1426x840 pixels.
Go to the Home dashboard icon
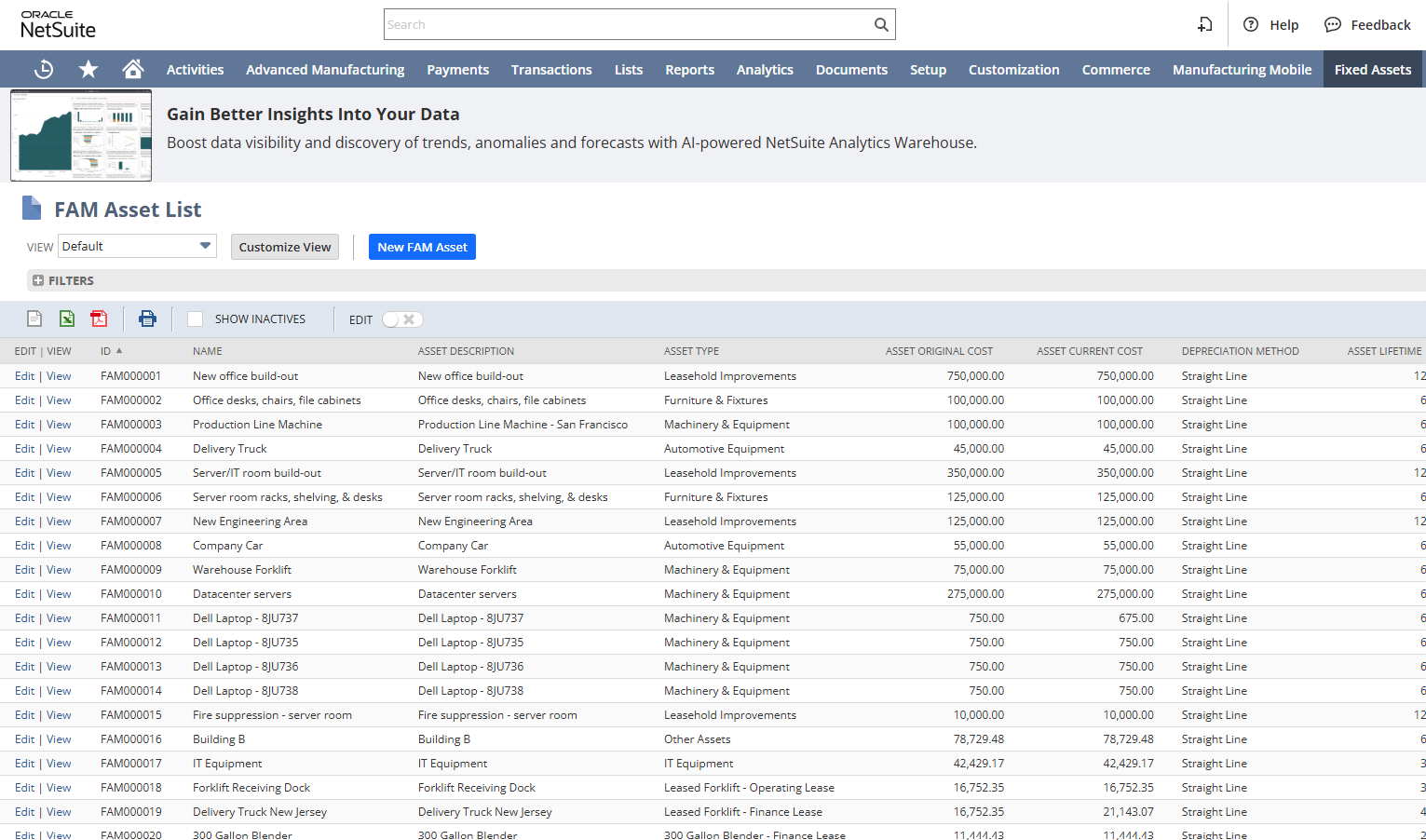pyautogui.click(x=133, y=68)
